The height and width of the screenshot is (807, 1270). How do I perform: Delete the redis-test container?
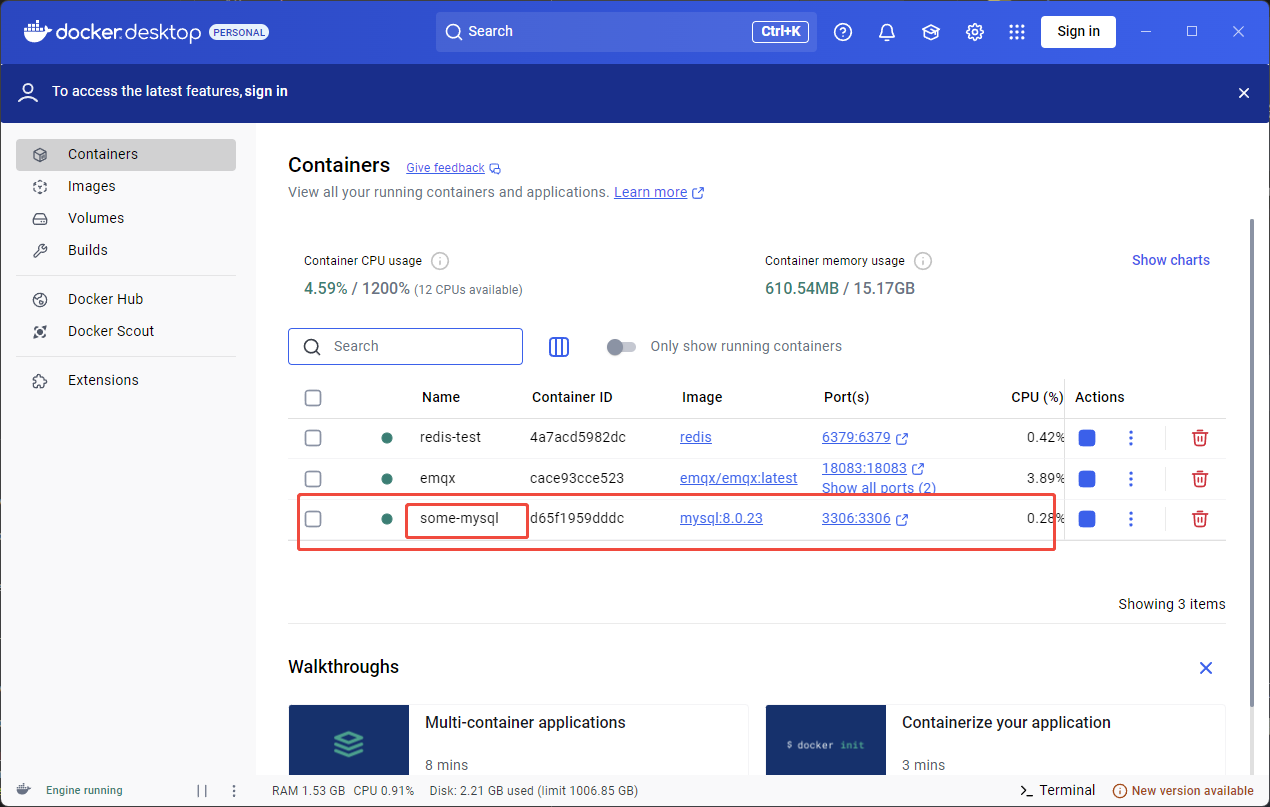pos(1200,438)
